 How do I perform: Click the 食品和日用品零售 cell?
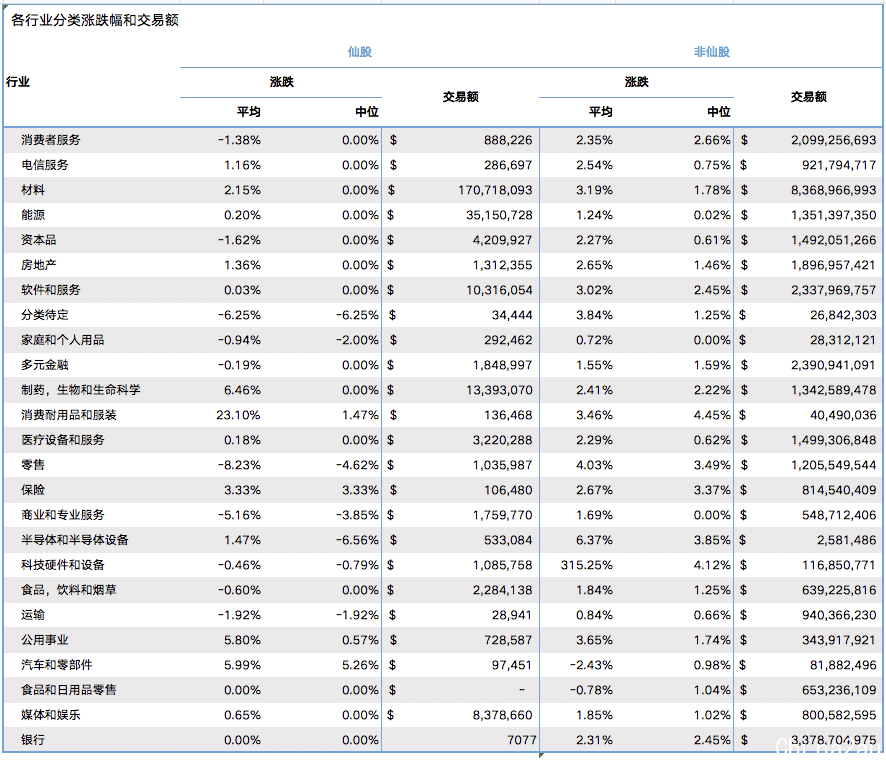[69, 690]
